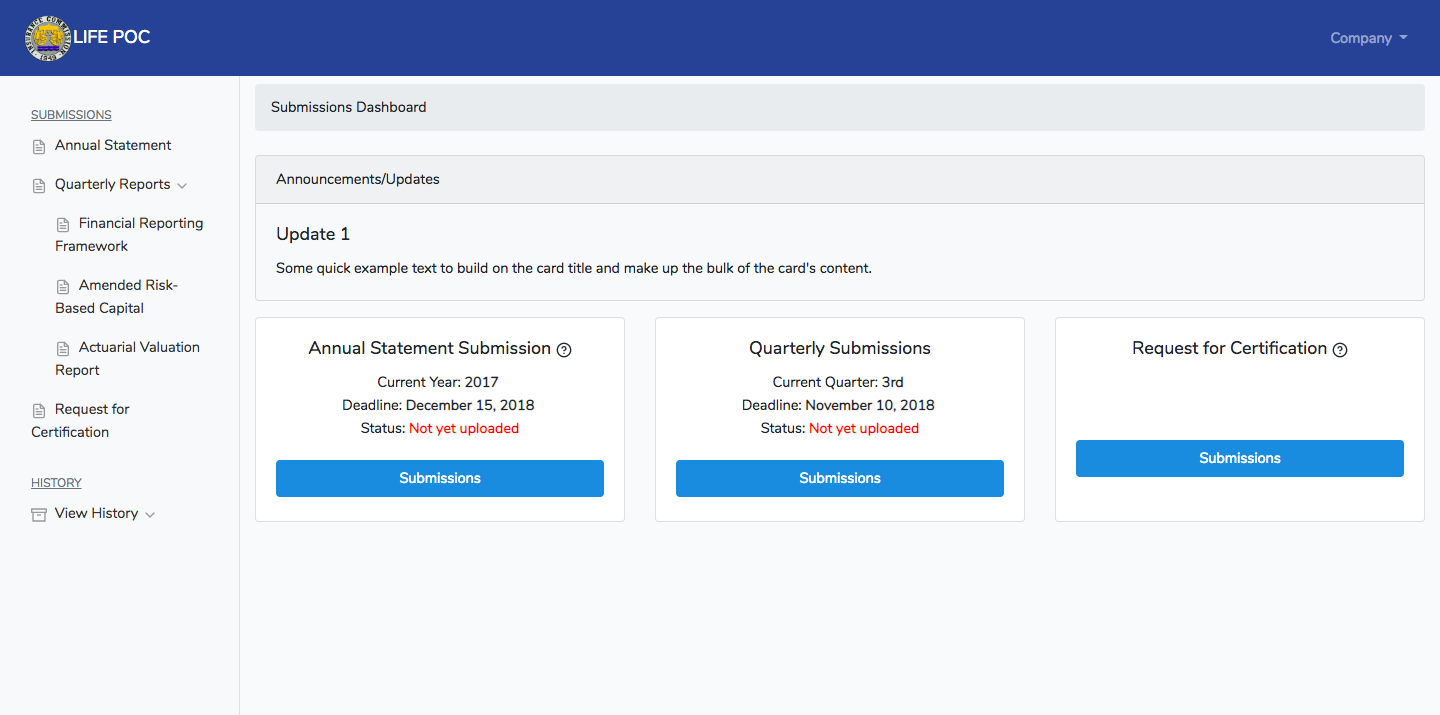This screenshot has width=1440, height=715.
Task: Click the file icon next to Actuarial Valuation Report
Action: [x=63, y=349]
